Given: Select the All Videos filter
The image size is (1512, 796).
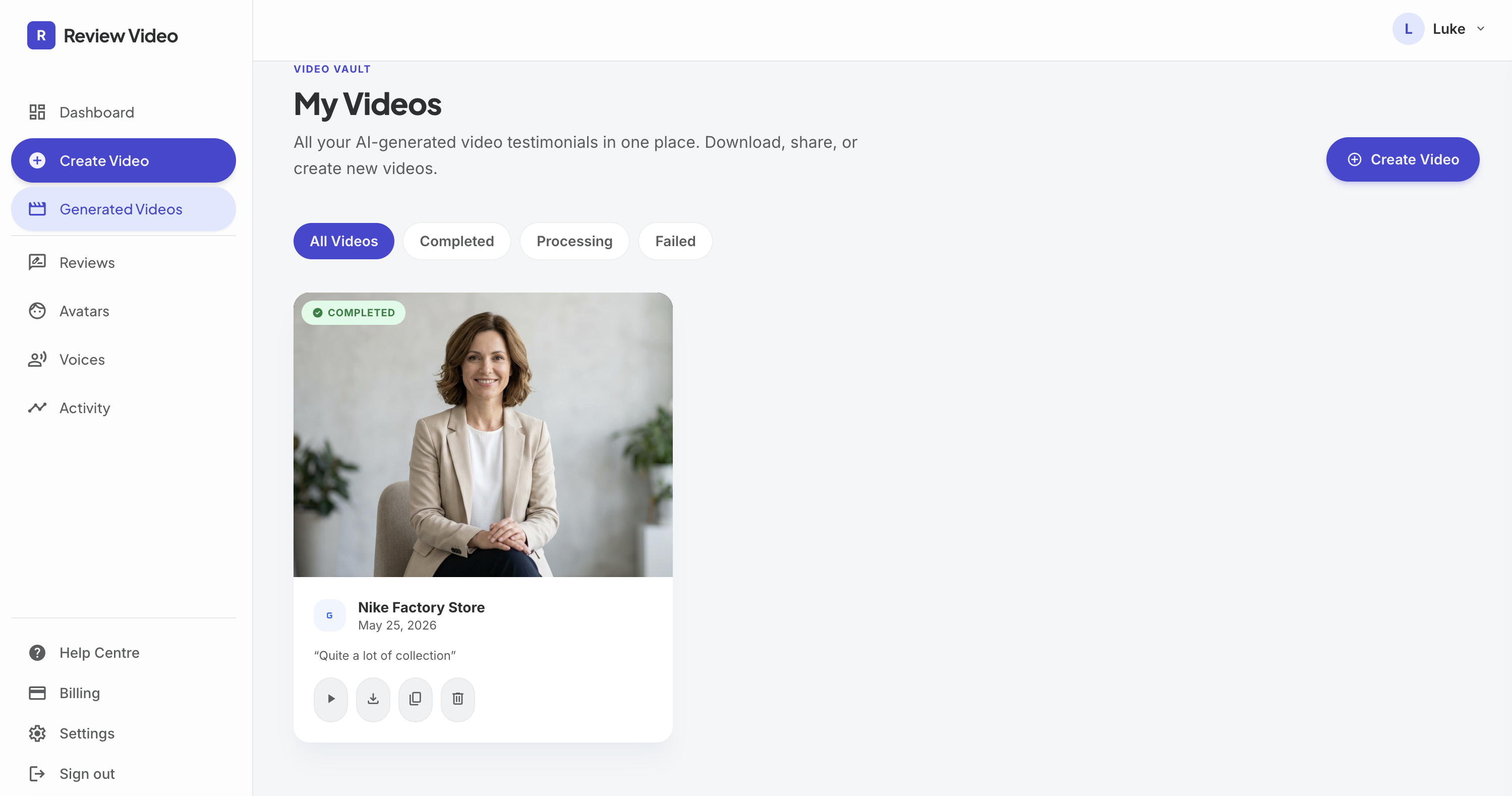Looking at the screenshot, I should click(344, 241).
